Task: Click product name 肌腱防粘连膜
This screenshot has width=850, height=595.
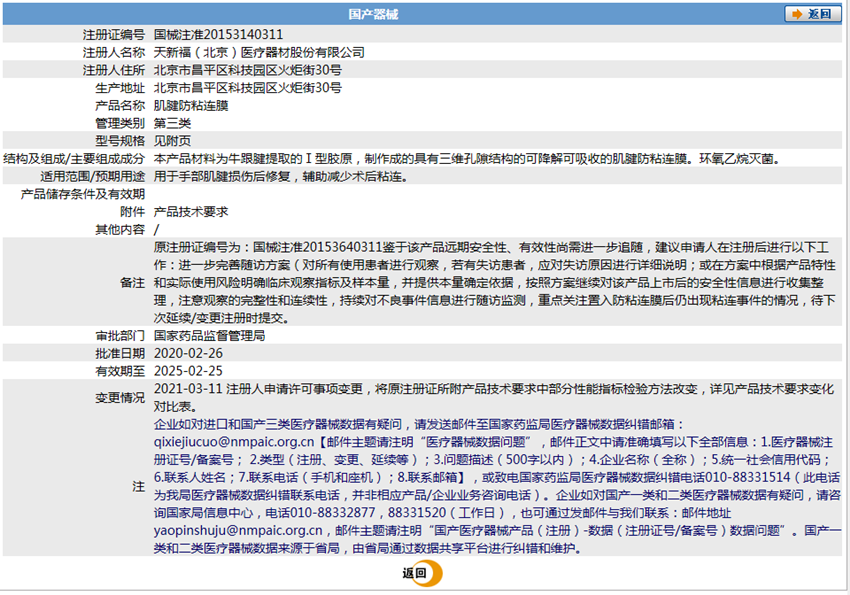Action: pyautogui.click(x=191, y=106)
